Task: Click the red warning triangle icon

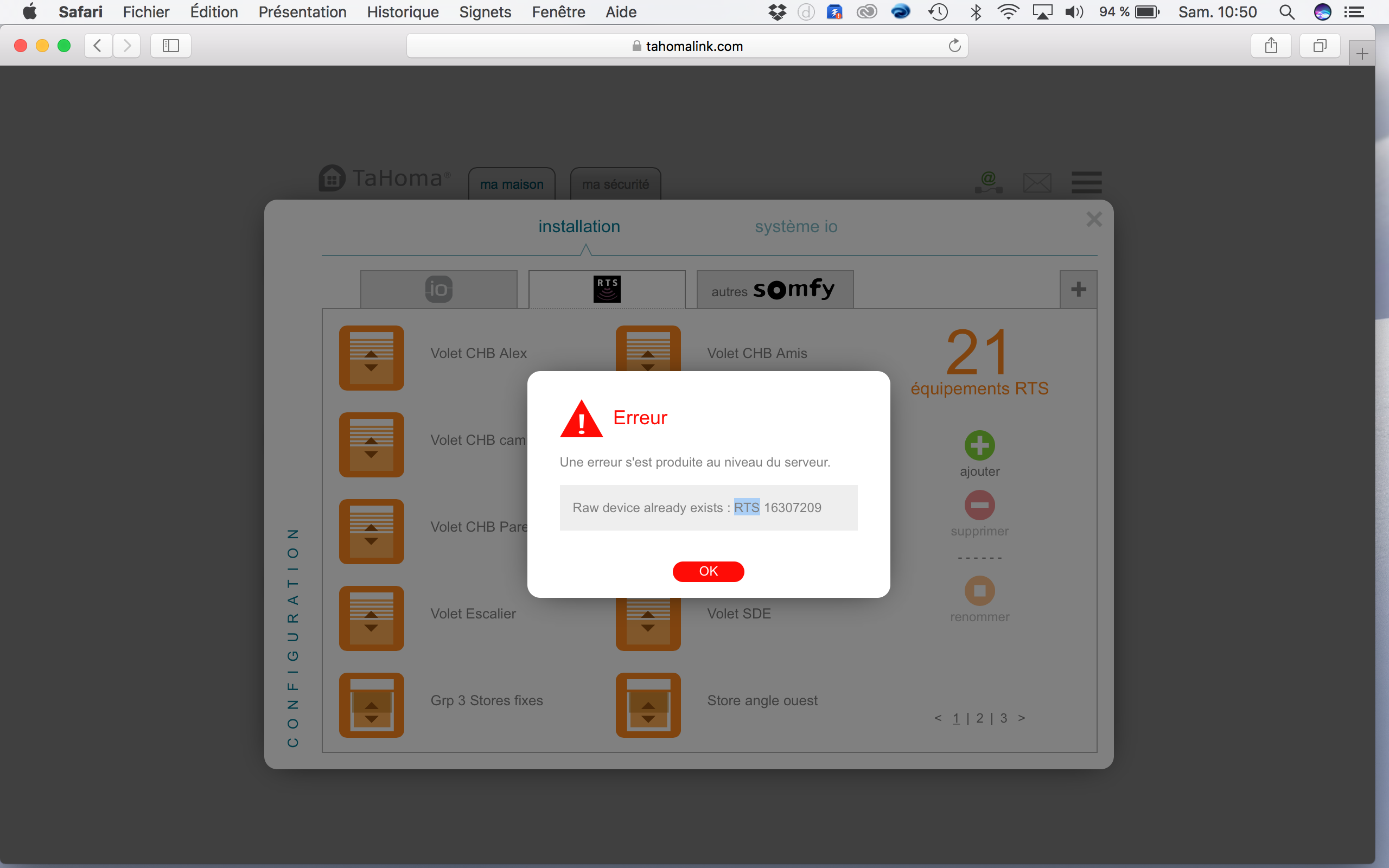Action: click(x=581, y=418)
